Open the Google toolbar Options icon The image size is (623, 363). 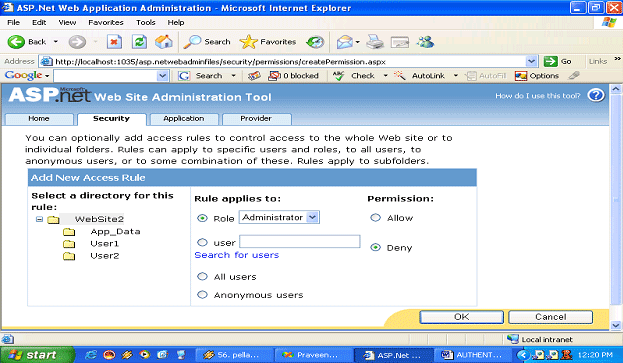[520, 75]
